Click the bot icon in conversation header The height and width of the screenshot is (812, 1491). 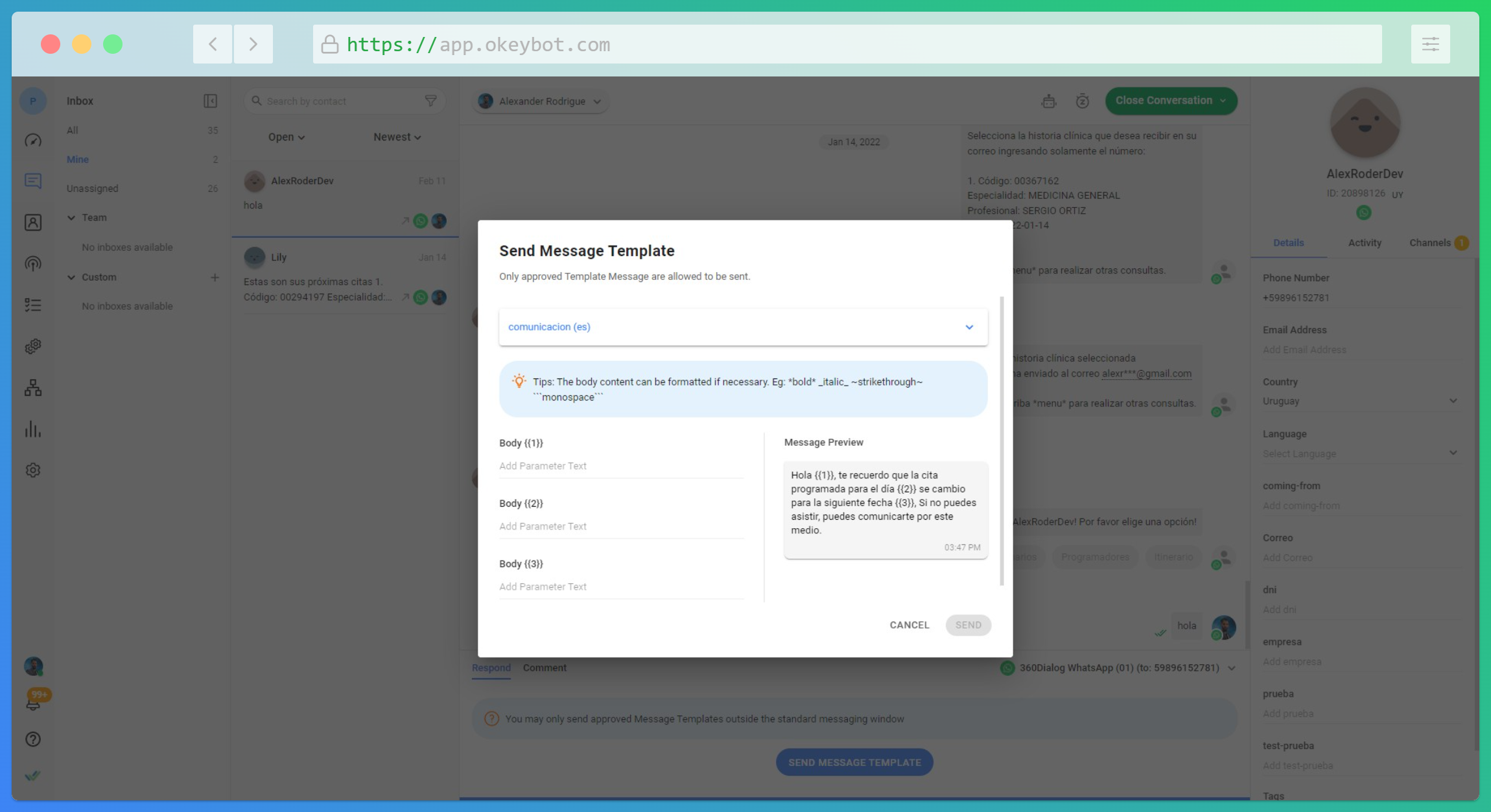(x=1049, y=101)
